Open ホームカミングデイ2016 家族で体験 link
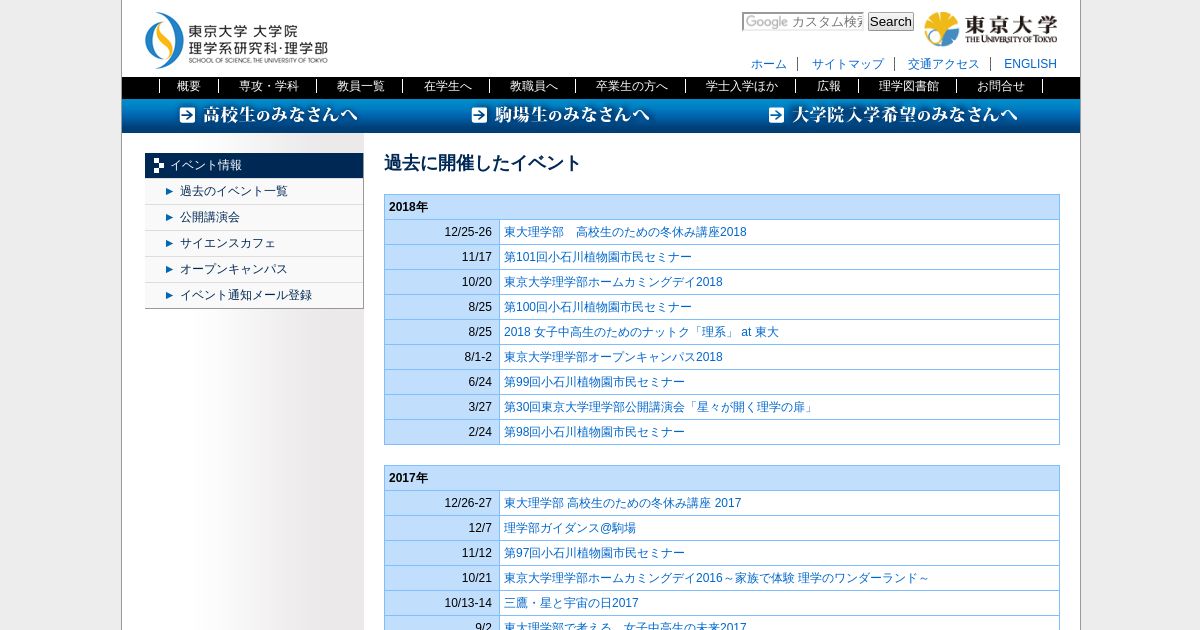The image size is (1200, 630). [717, 578]
